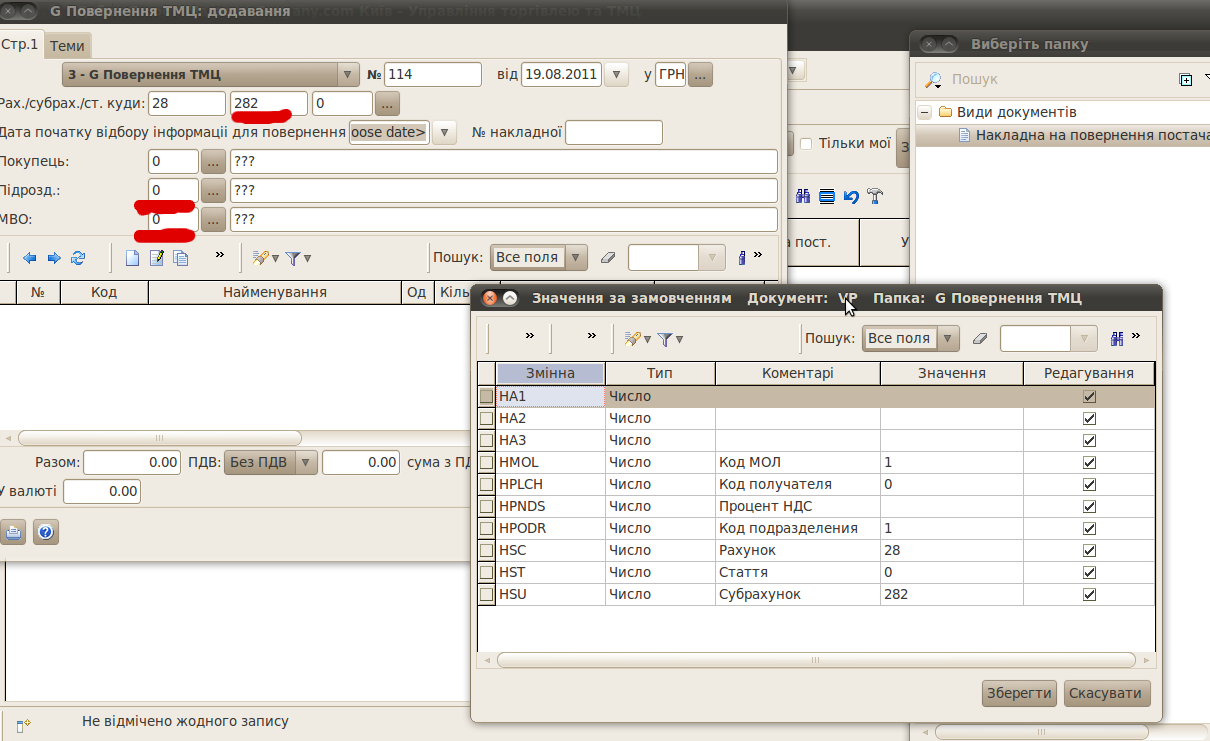1210x741 pixels.
Task: Open the date dropdown next to 19.08.2011
Action: pos(617,75)
